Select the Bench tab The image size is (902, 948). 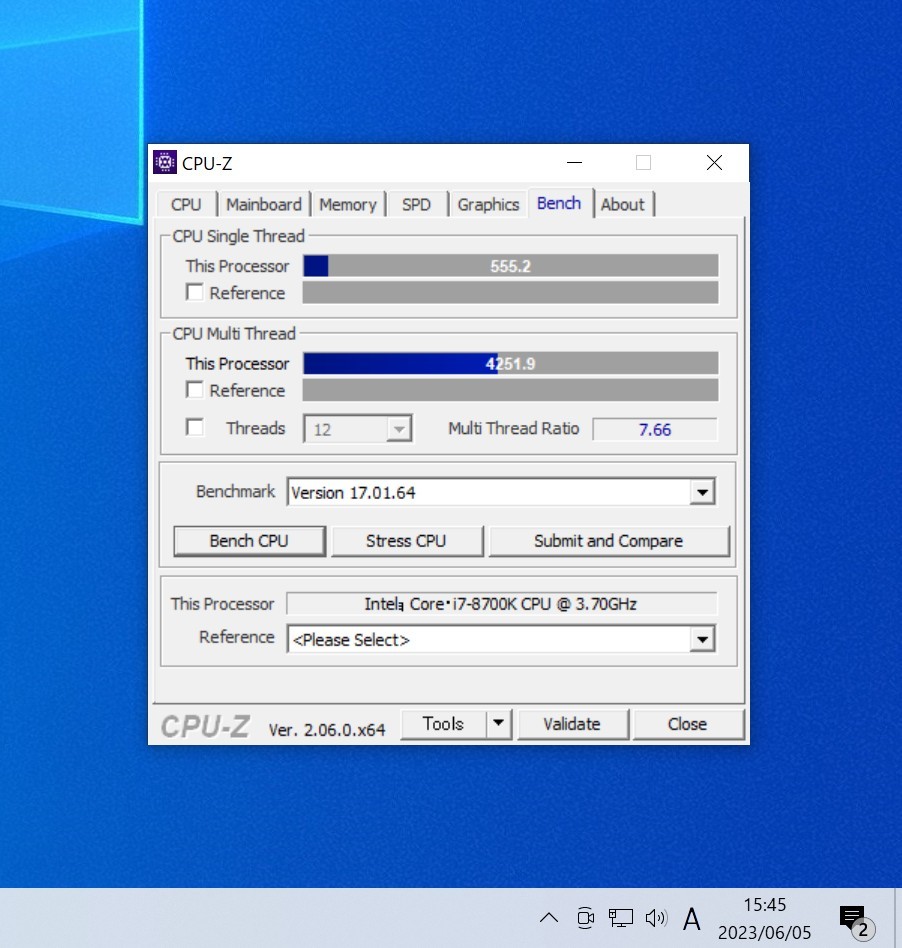(x=559, y=203)
